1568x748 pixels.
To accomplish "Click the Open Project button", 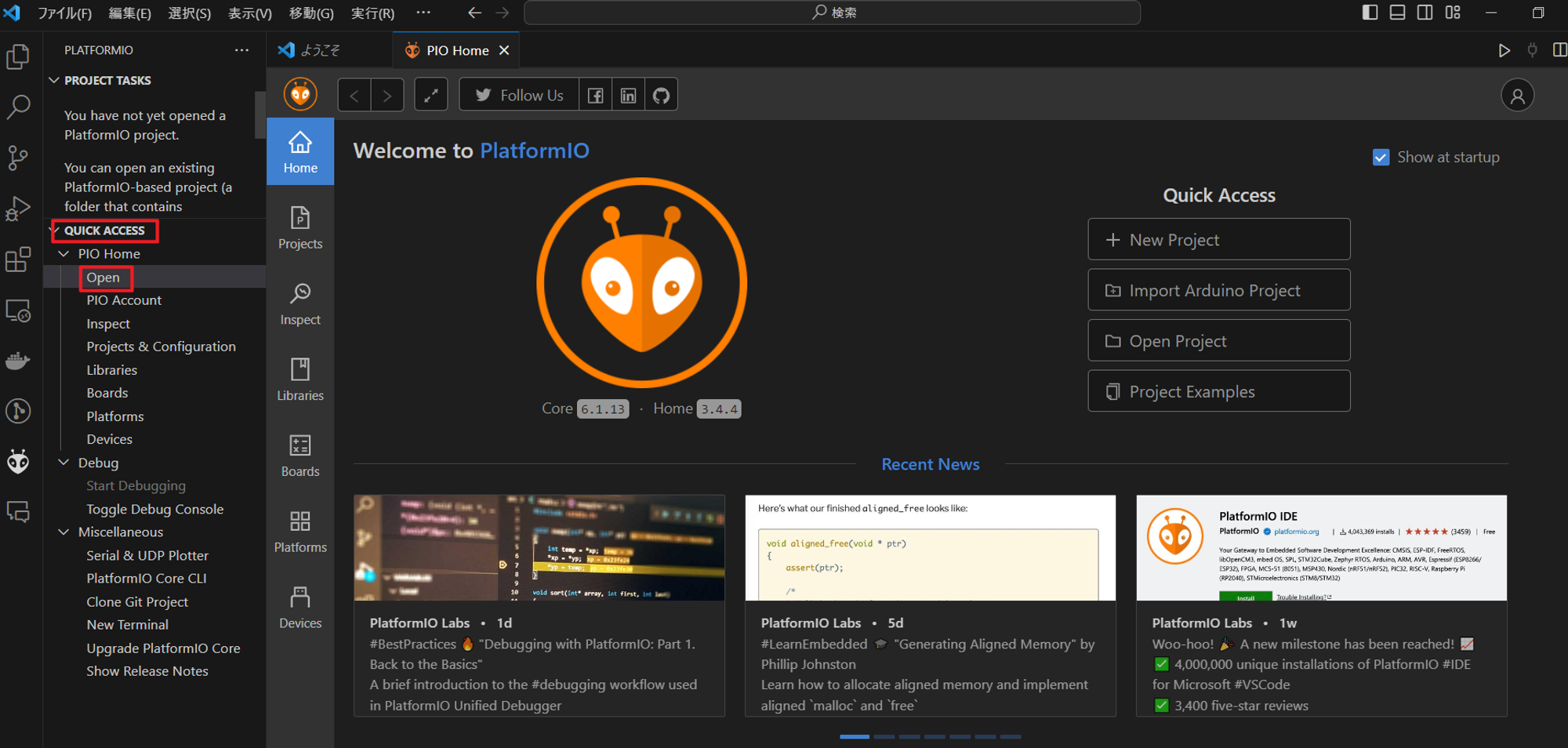I will 1219,341.
